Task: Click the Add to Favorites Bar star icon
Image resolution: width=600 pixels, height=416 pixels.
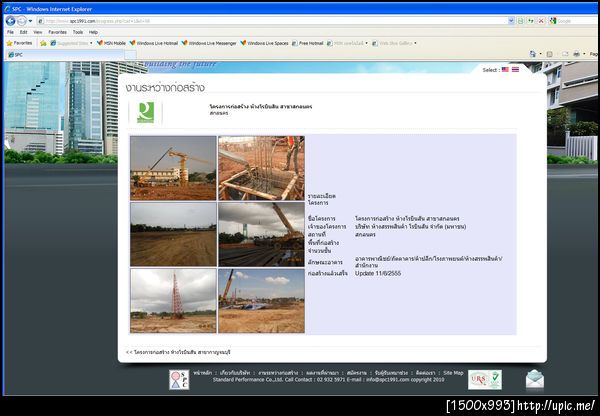Action: (43, 43)
